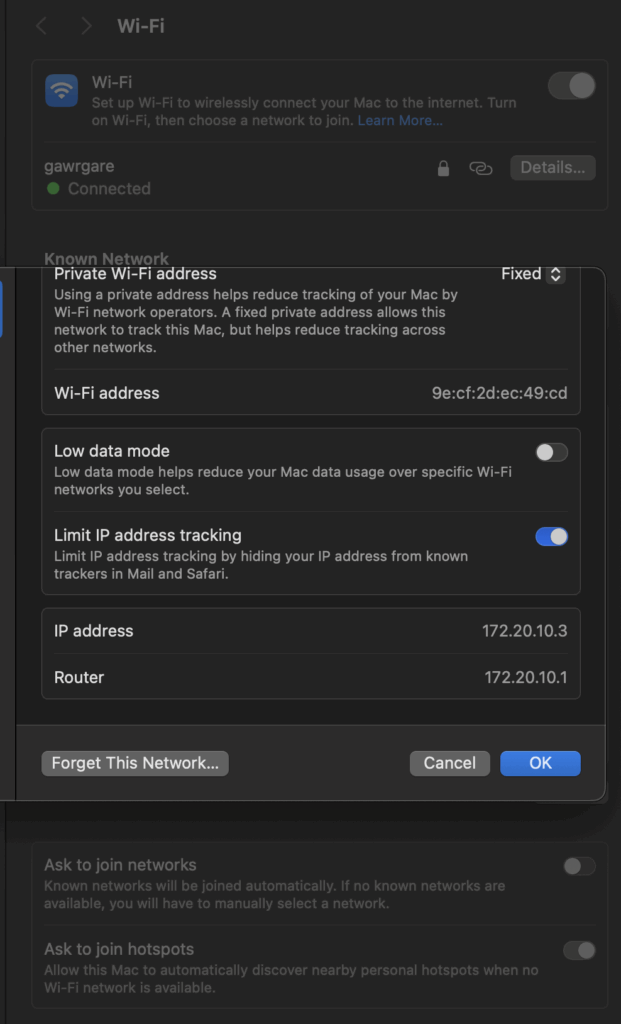This screenshot has width=621, height=1024.
Task: Confirm with the OK button
Action: coord(540,763)
